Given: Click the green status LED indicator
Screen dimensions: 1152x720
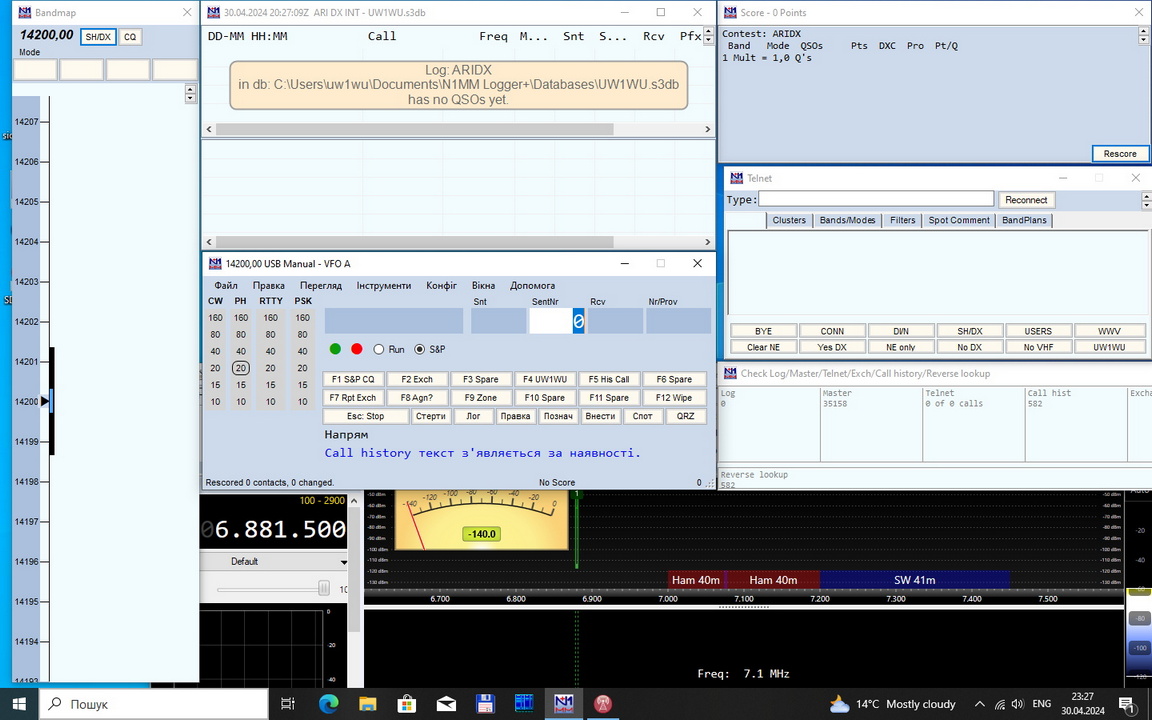Looking at the screenshot, I should pyautogui.click(x=336, y=349).
